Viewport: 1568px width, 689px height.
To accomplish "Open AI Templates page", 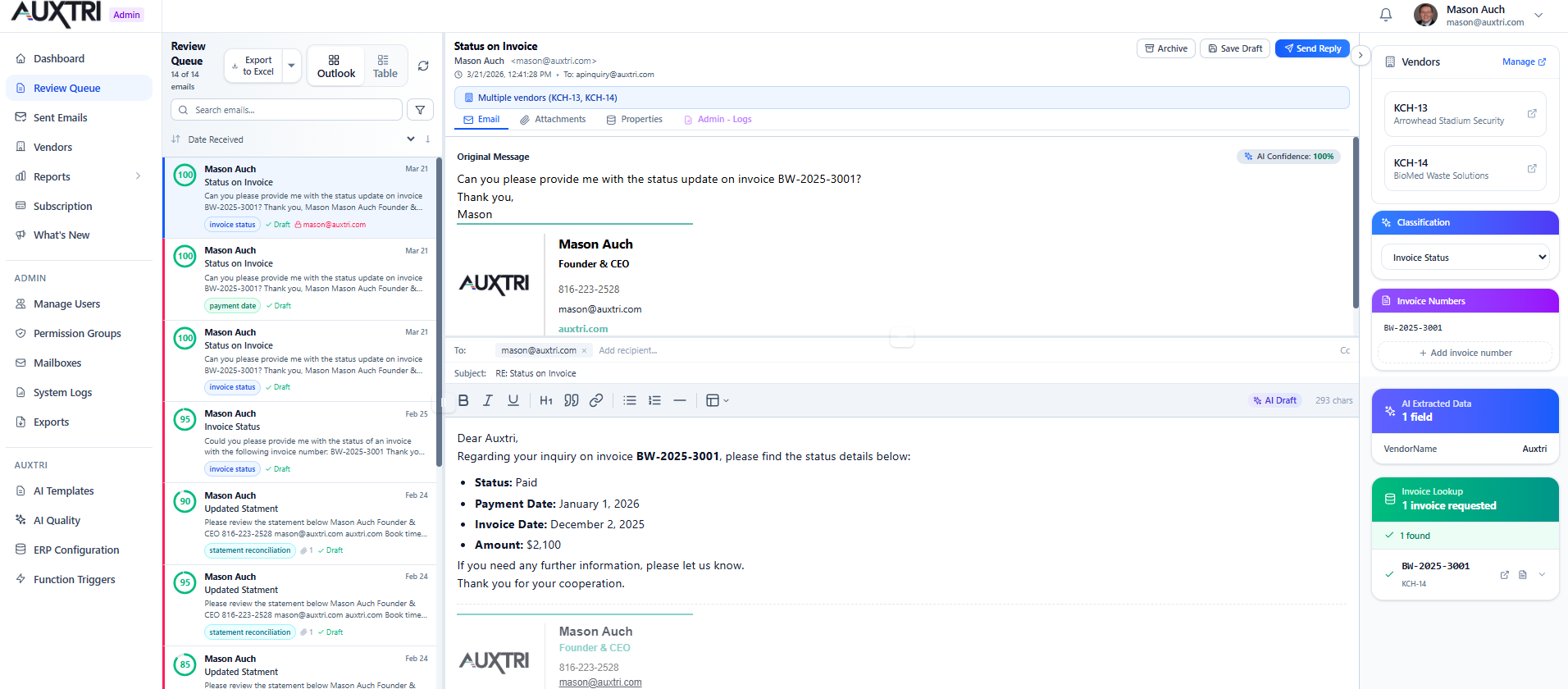I will (79, 491).
